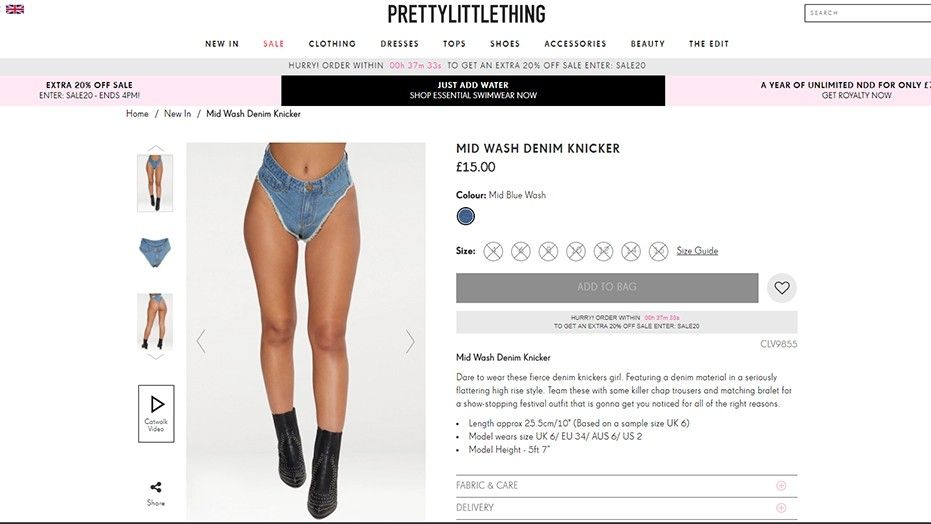Expand the Delivery section
This screenshot has height=524, width=931.
point(626,507)
